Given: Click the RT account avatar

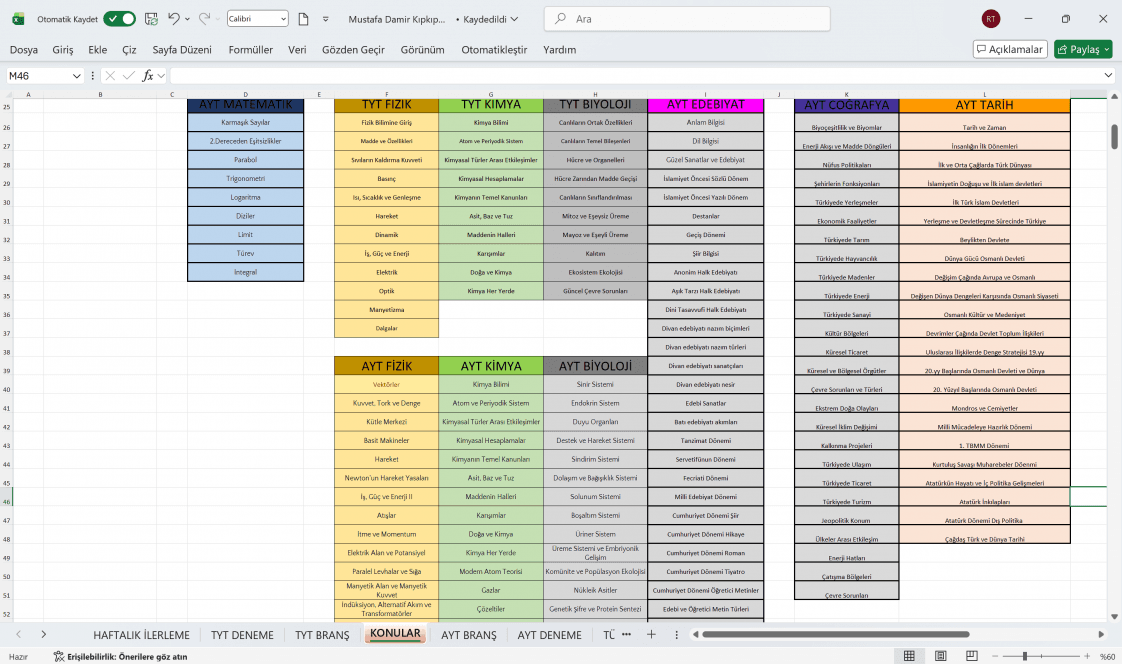Looking at the screenshot, I should point(990,19).
